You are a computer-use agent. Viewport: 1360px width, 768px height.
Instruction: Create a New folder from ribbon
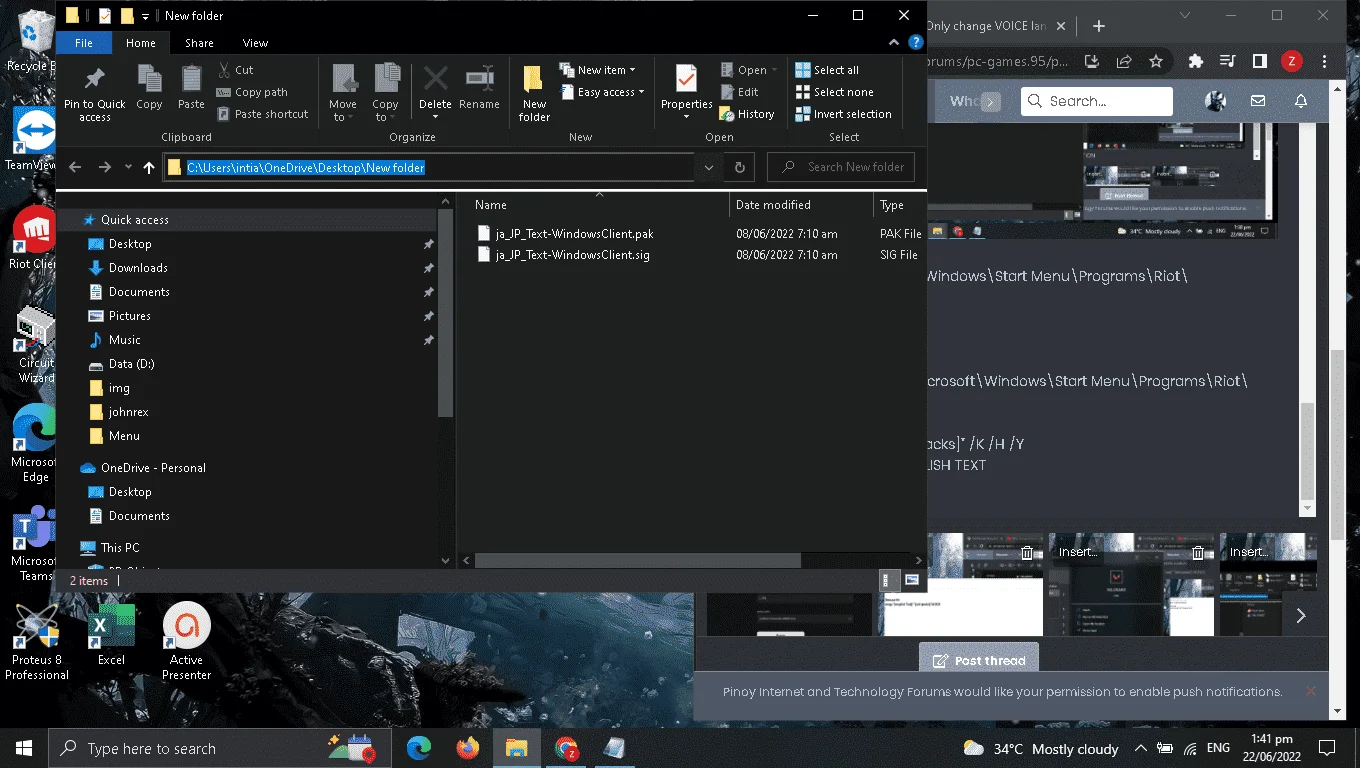534,94
